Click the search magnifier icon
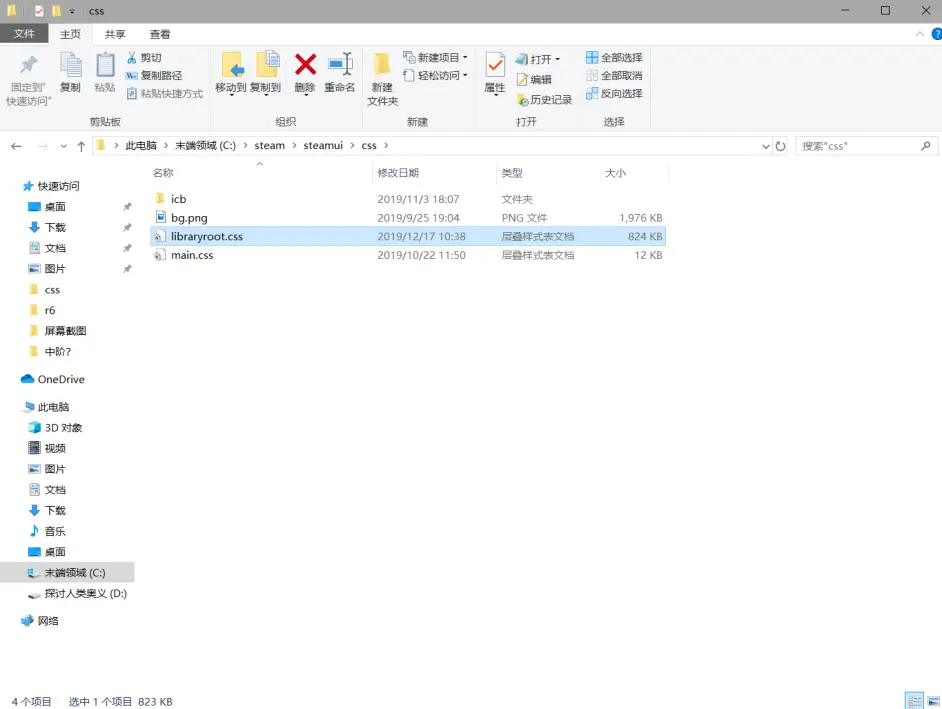 (x=926, y=146)
